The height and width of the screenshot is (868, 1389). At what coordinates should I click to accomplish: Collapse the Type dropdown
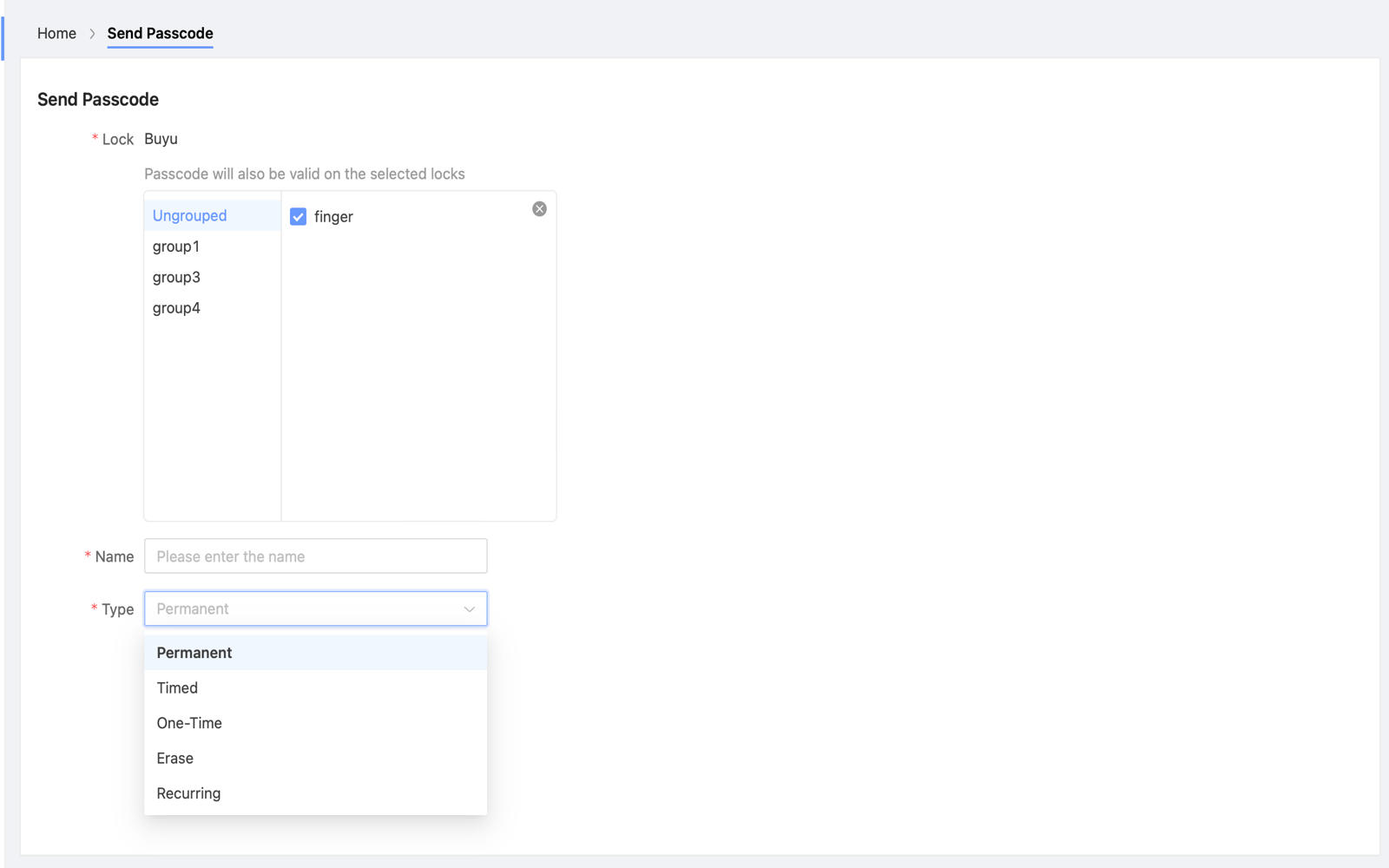pyautogui.click(x=315, y=608)
